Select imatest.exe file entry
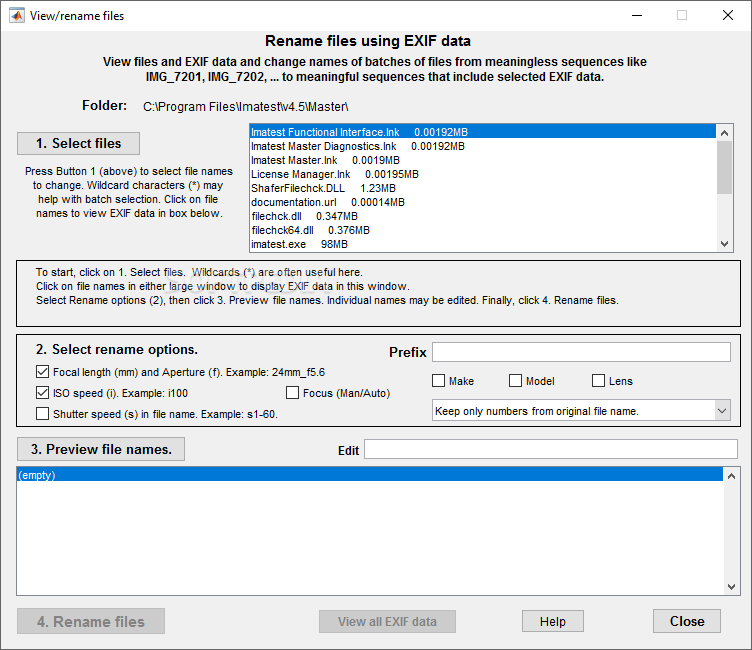The image size is (752, 650). [482, 244]
